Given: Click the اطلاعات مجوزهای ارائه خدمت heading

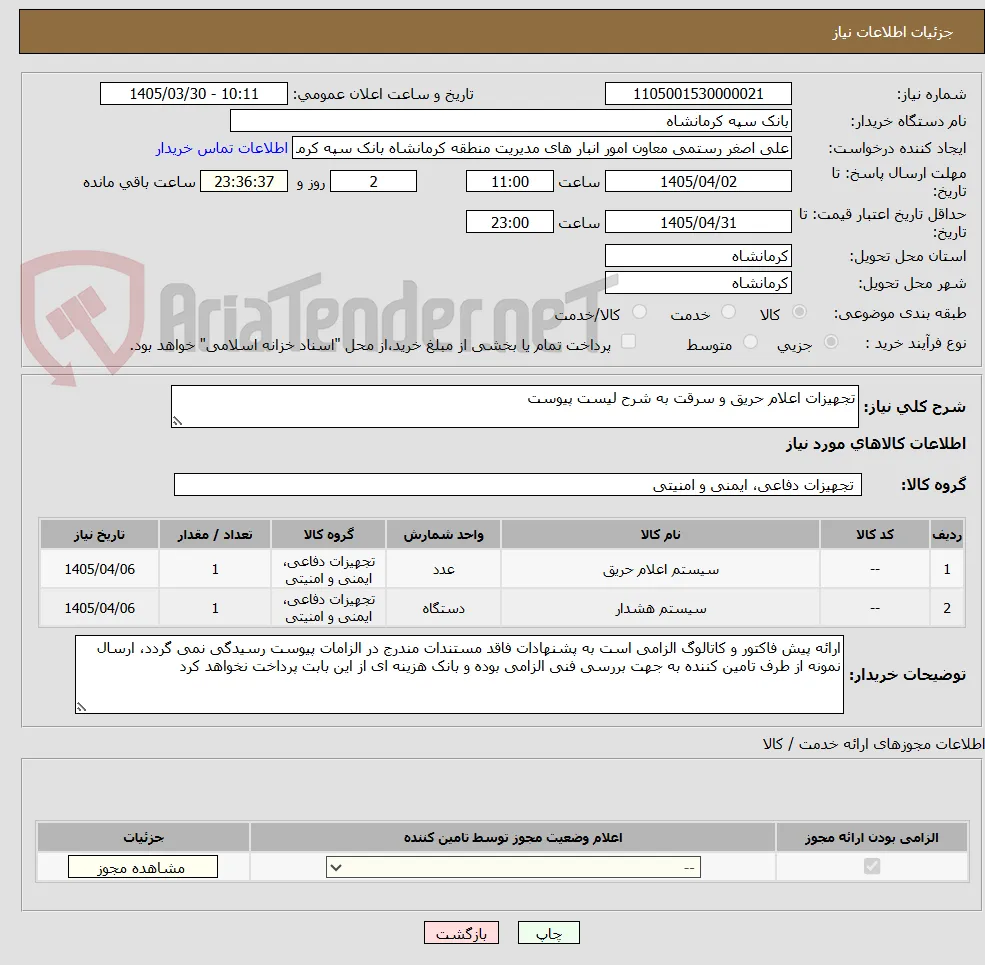Looking at the screenshot, I should [873, 744].
